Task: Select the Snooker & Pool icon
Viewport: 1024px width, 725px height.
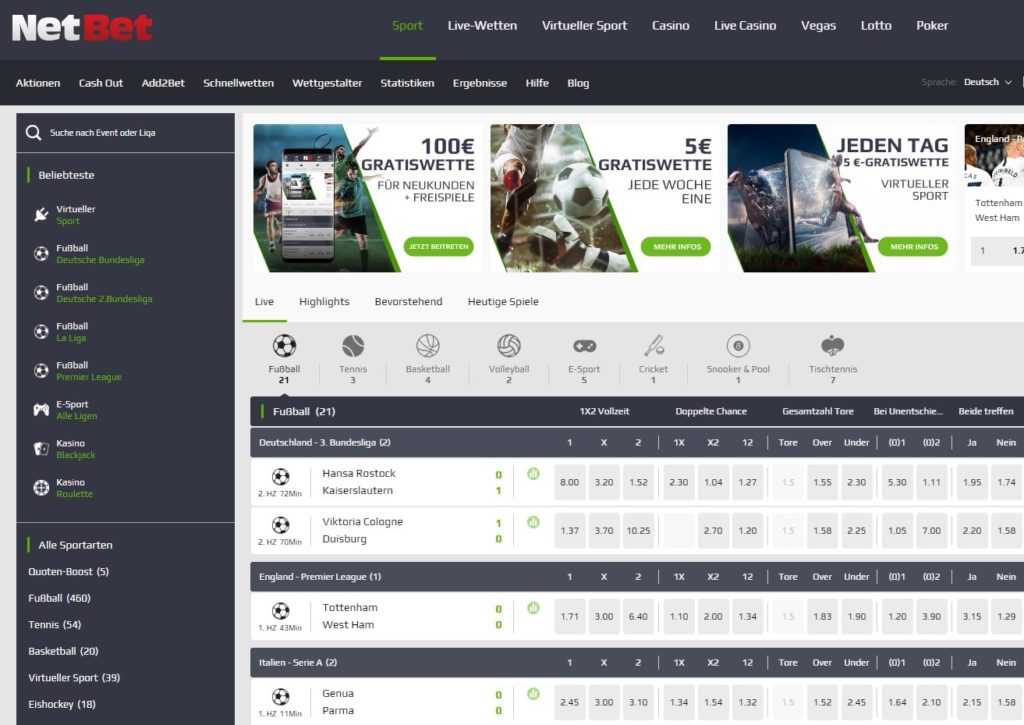Action: [x=738, y=346]
